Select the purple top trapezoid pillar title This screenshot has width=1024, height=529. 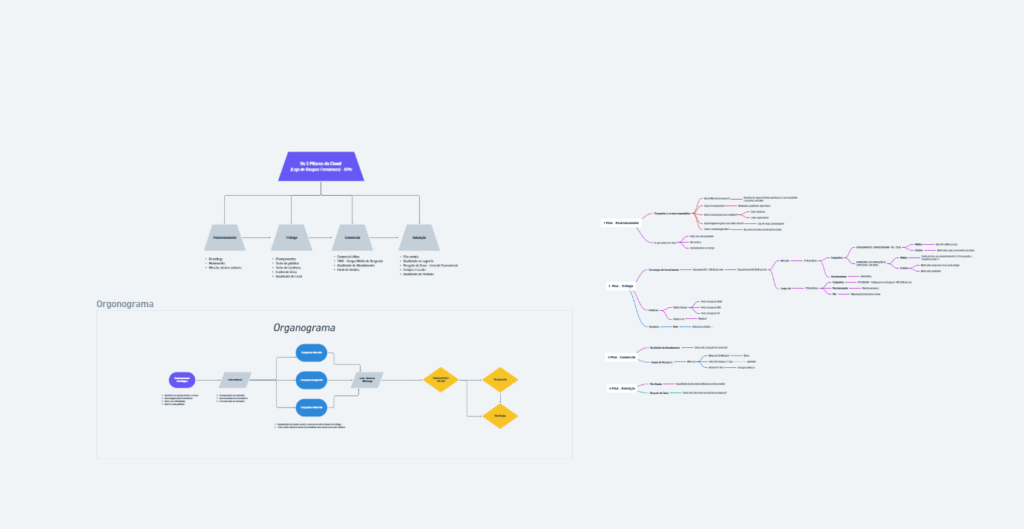[320, 166]
